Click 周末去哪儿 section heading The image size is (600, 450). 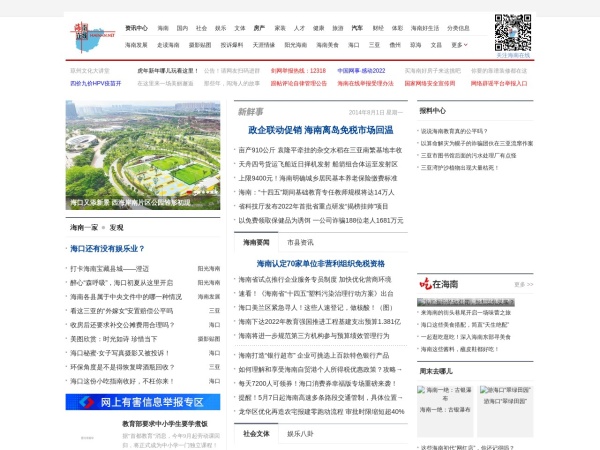pos(436,371)
